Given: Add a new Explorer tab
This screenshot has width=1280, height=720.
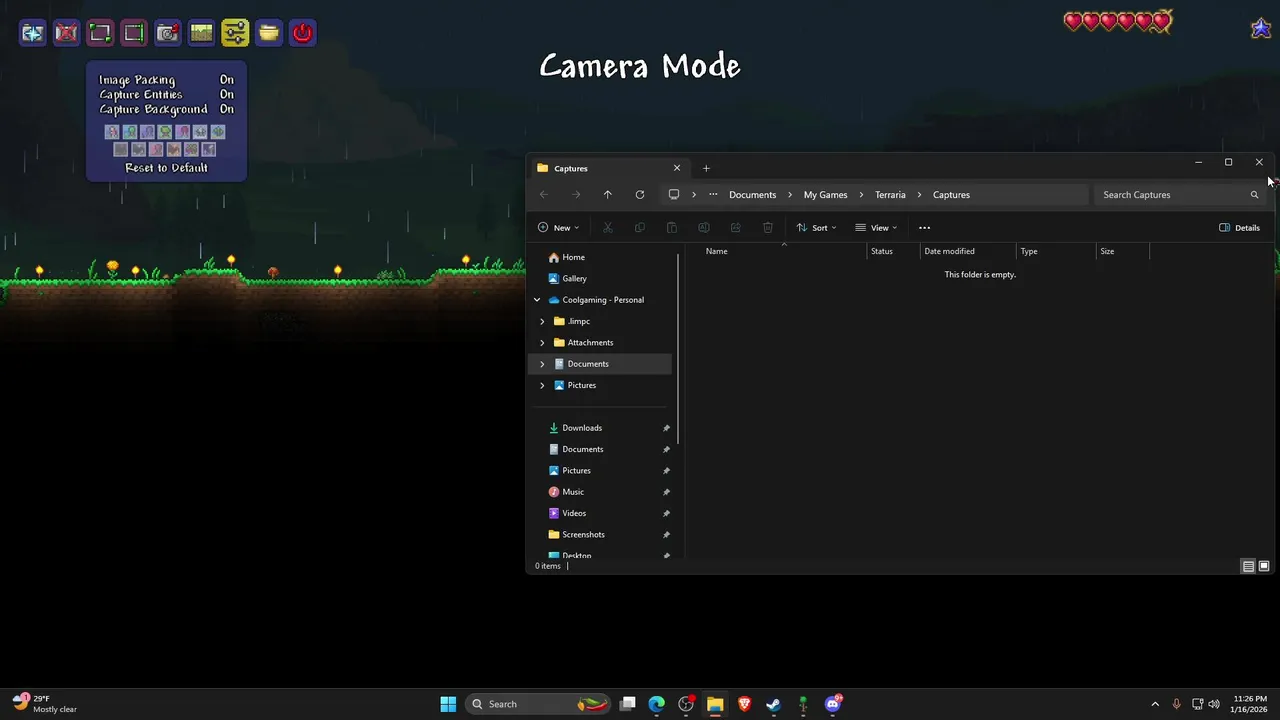Looking at the screenshot, I should [706, 168].
